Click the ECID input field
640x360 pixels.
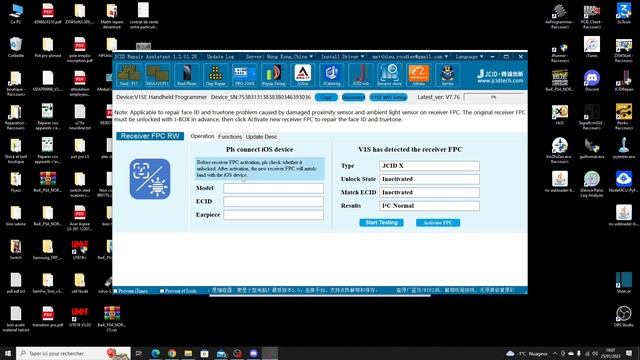click(x=273, y=202)
